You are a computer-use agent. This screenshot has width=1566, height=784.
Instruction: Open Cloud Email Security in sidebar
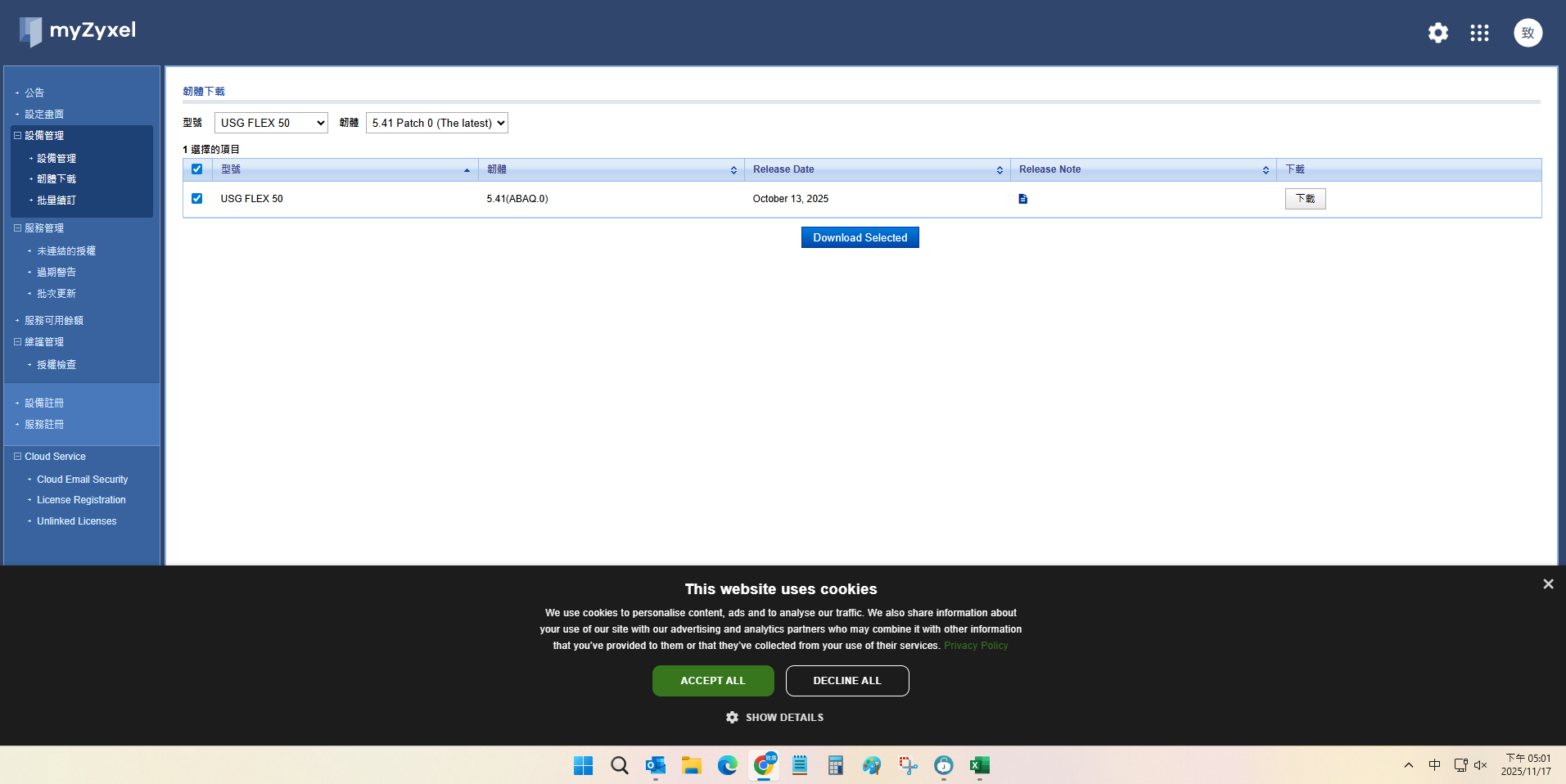click(83, 480)
